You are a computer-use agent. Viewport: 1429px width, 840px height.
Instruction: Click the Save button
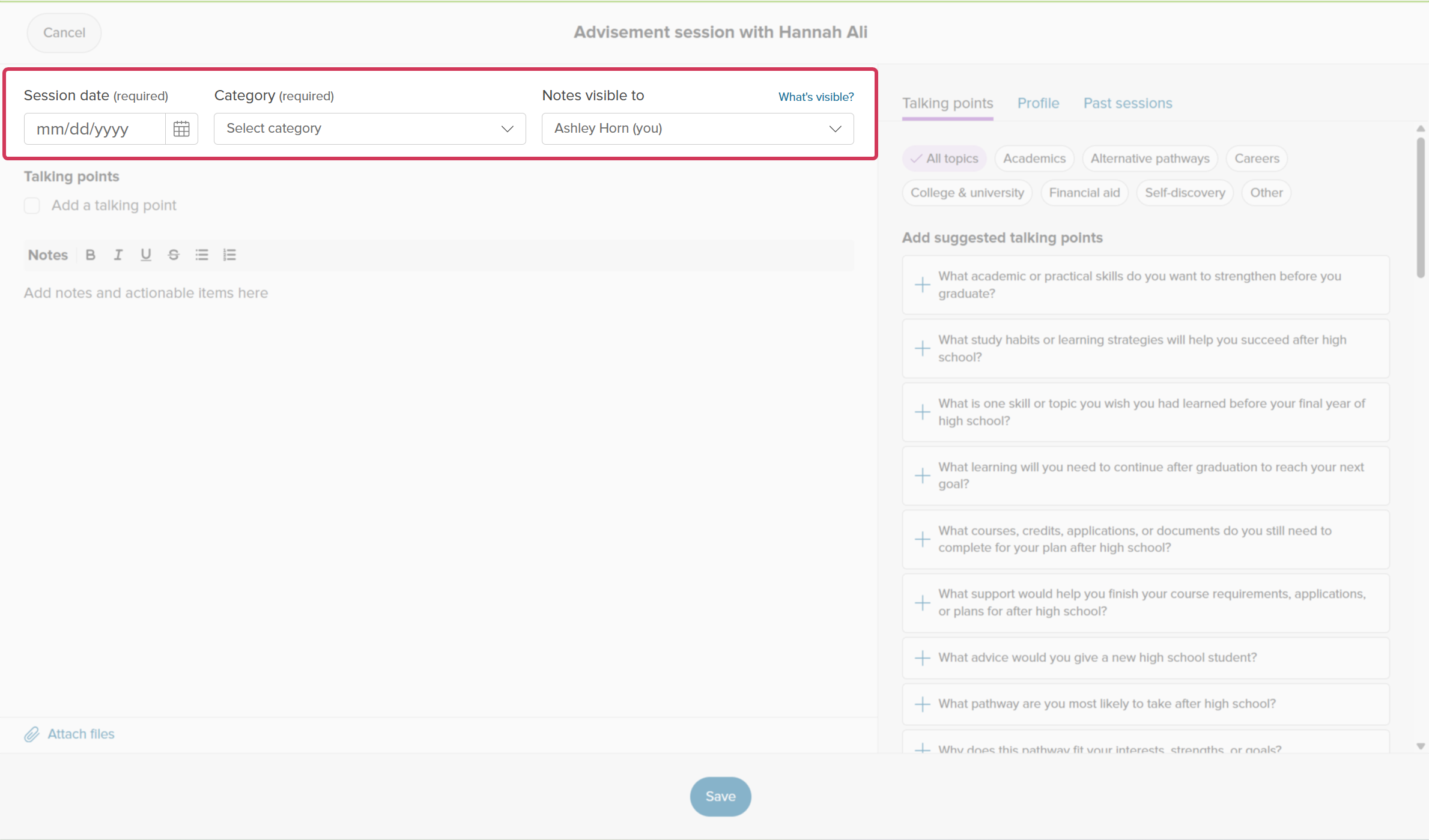(720, 797)
